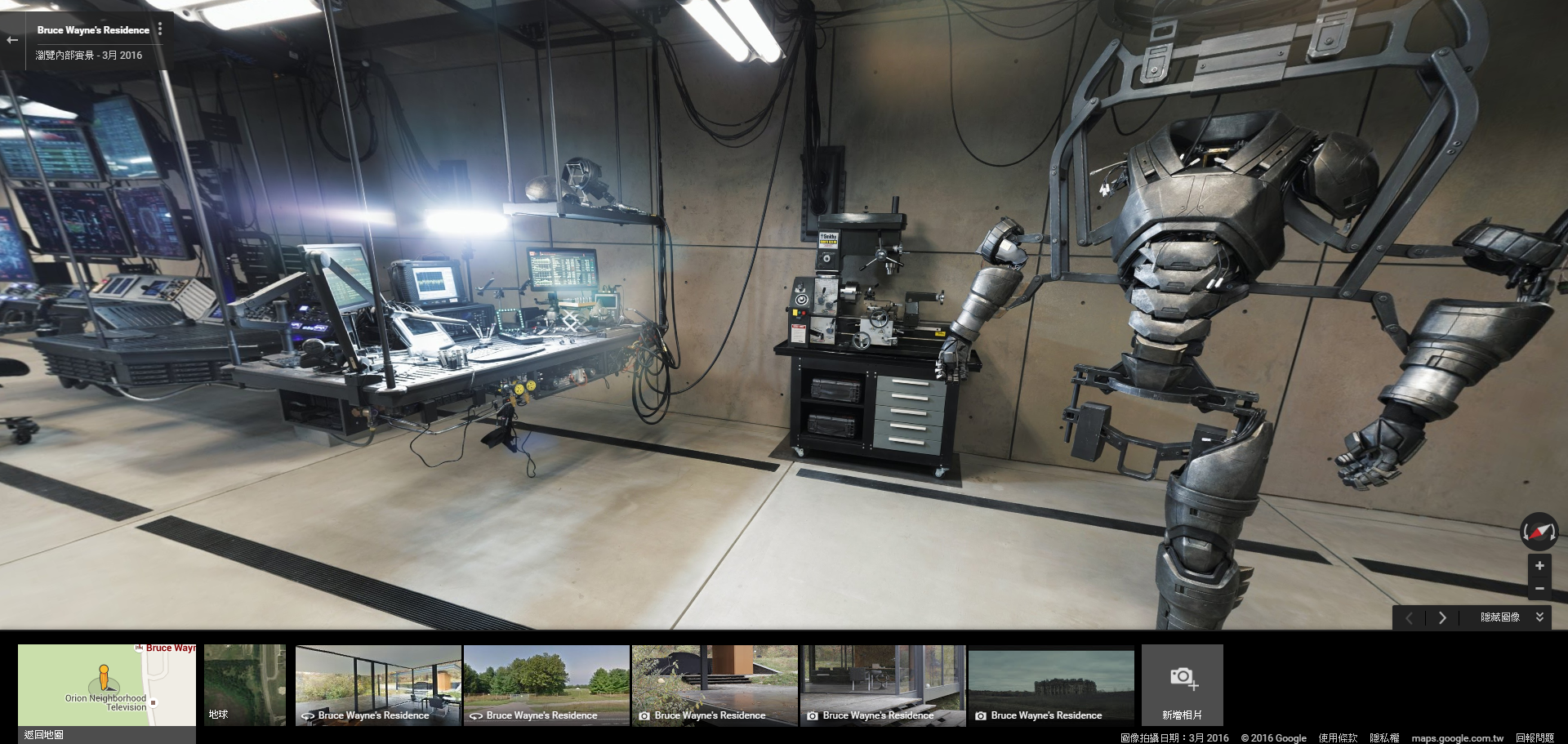Go back using the top-left arrow
The image size is (1568, 744).
[11, 40]
